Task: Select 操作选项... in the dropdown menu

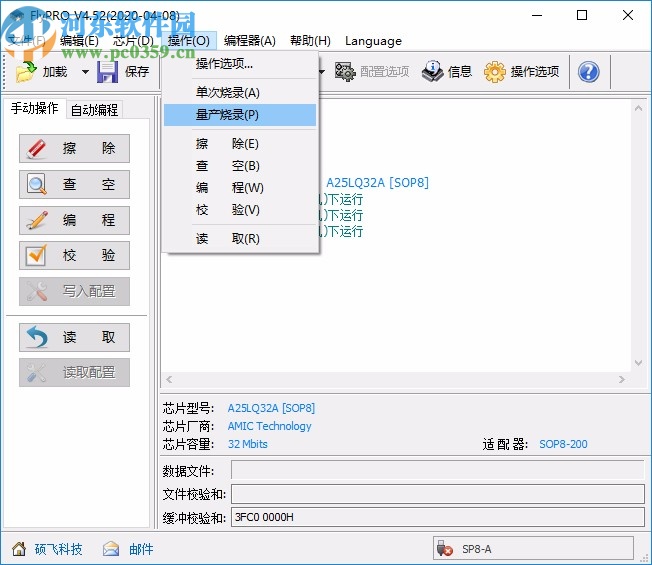Action: [240, 64]
